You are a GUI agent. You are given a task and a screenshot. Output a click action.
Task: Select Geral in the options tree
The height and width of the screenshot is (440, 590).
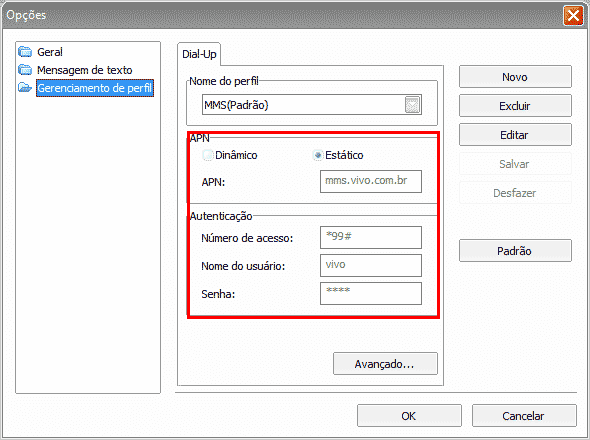50,52
